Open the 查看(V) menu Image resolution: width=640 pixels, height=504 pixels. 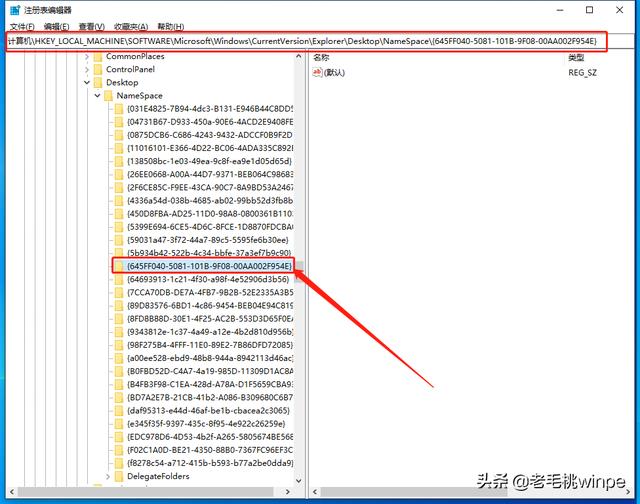coord(91,27)
